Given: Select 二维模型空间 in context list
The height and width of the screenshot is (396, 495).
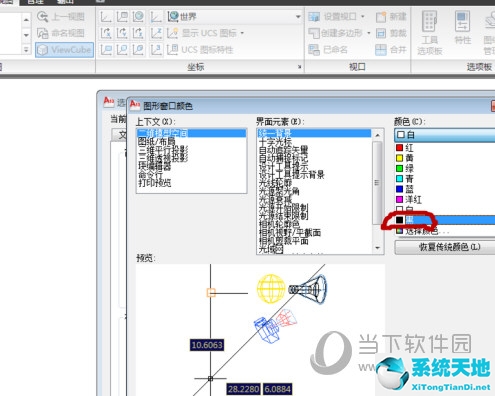Looking at the screenshot, I should [191, 133].
